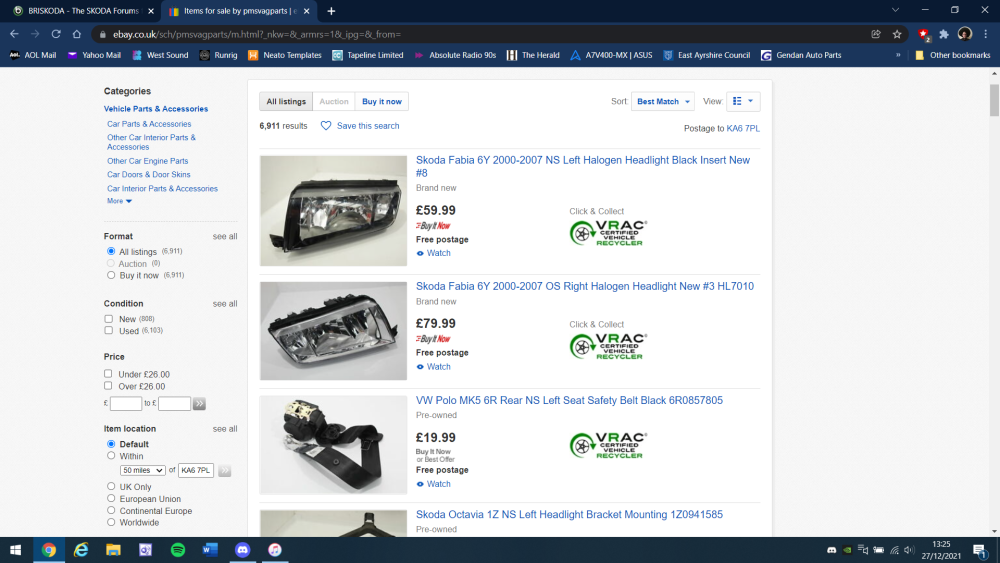Watch the £79.99 Fabia right headlight
This screenshot has height=563, width=1000.
click(x=434, y=367)
